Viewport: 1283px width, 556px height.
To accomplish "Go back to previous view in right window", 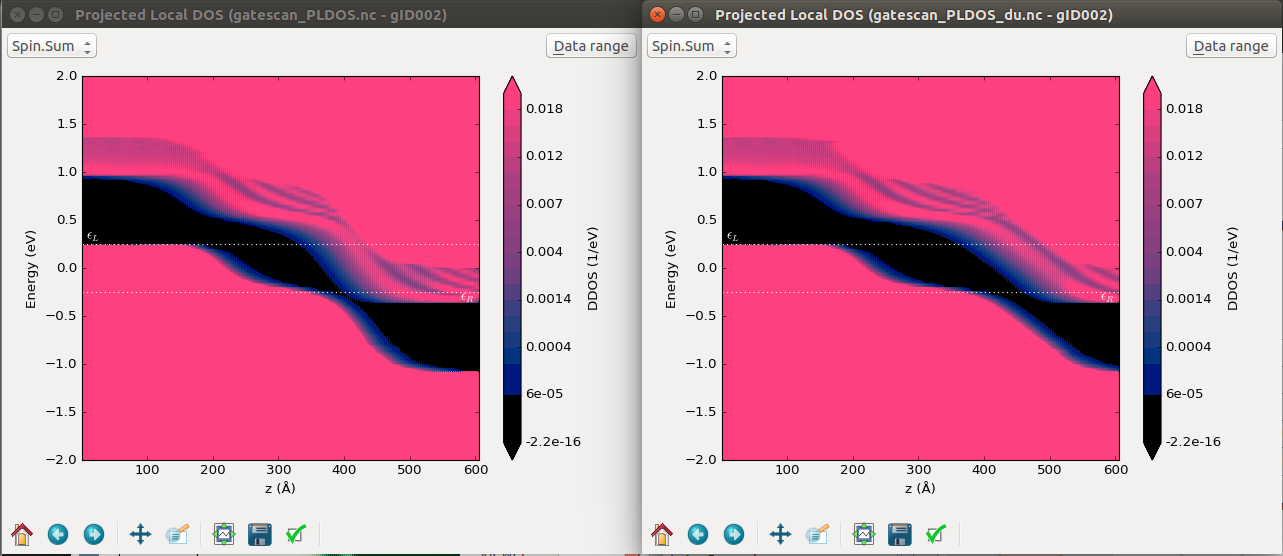I will pyautogui.click(x=698, y=534).
